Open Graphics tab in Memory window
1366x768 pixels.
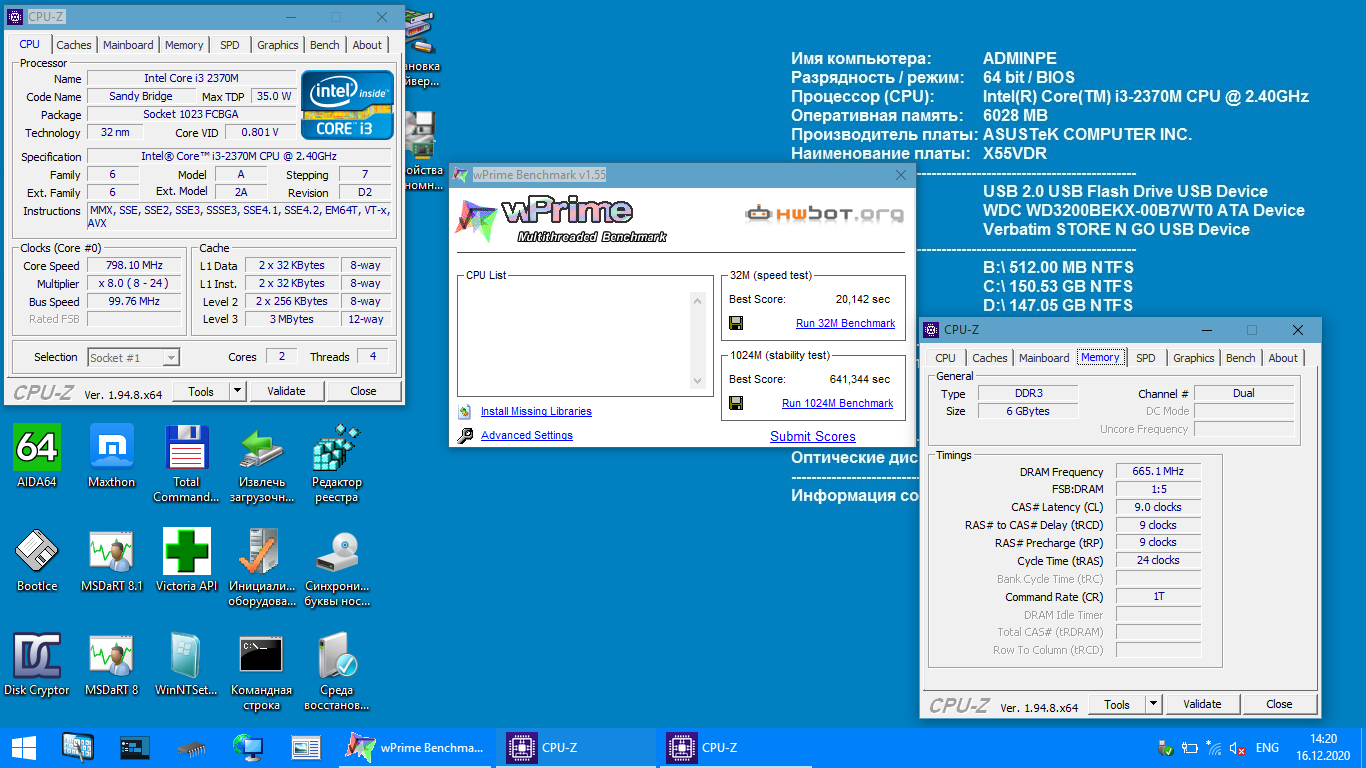1194,358
